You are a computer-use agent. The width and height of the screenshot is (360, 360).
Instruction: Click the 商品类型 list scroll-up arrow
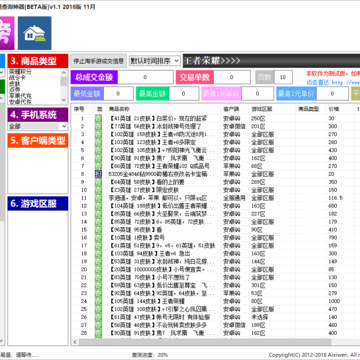(64, 72)
